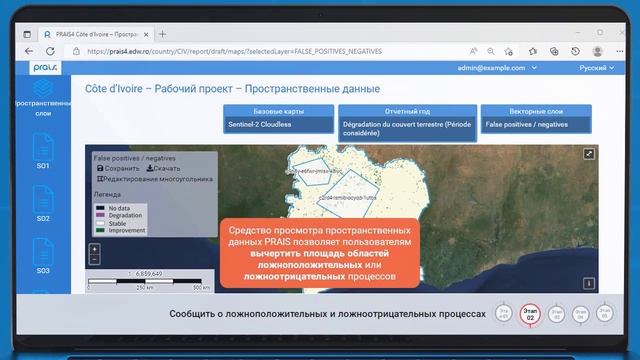Click the No data legend swatch

[100, 208]
